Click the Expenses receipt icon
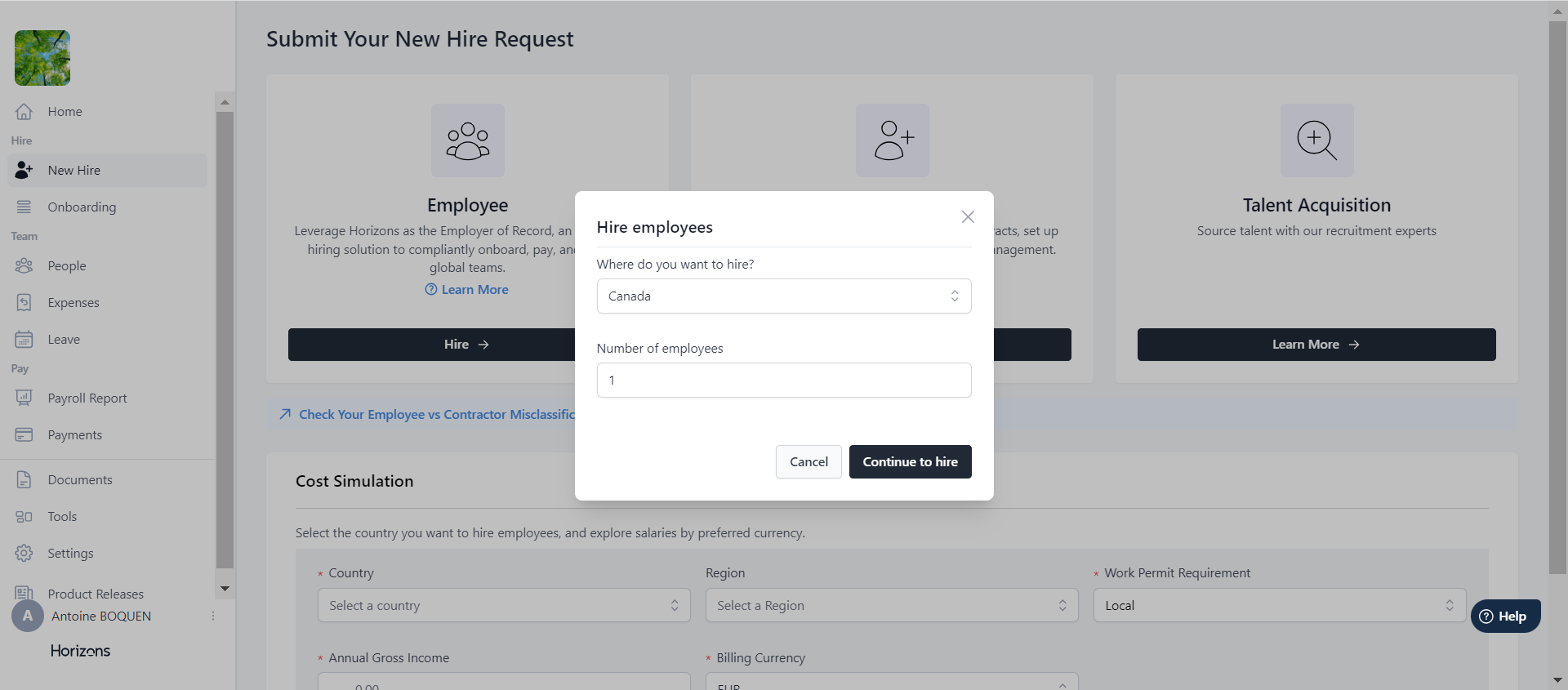Image resolution: width=1568 pixels, height=690 pixels. coord(24,303)
